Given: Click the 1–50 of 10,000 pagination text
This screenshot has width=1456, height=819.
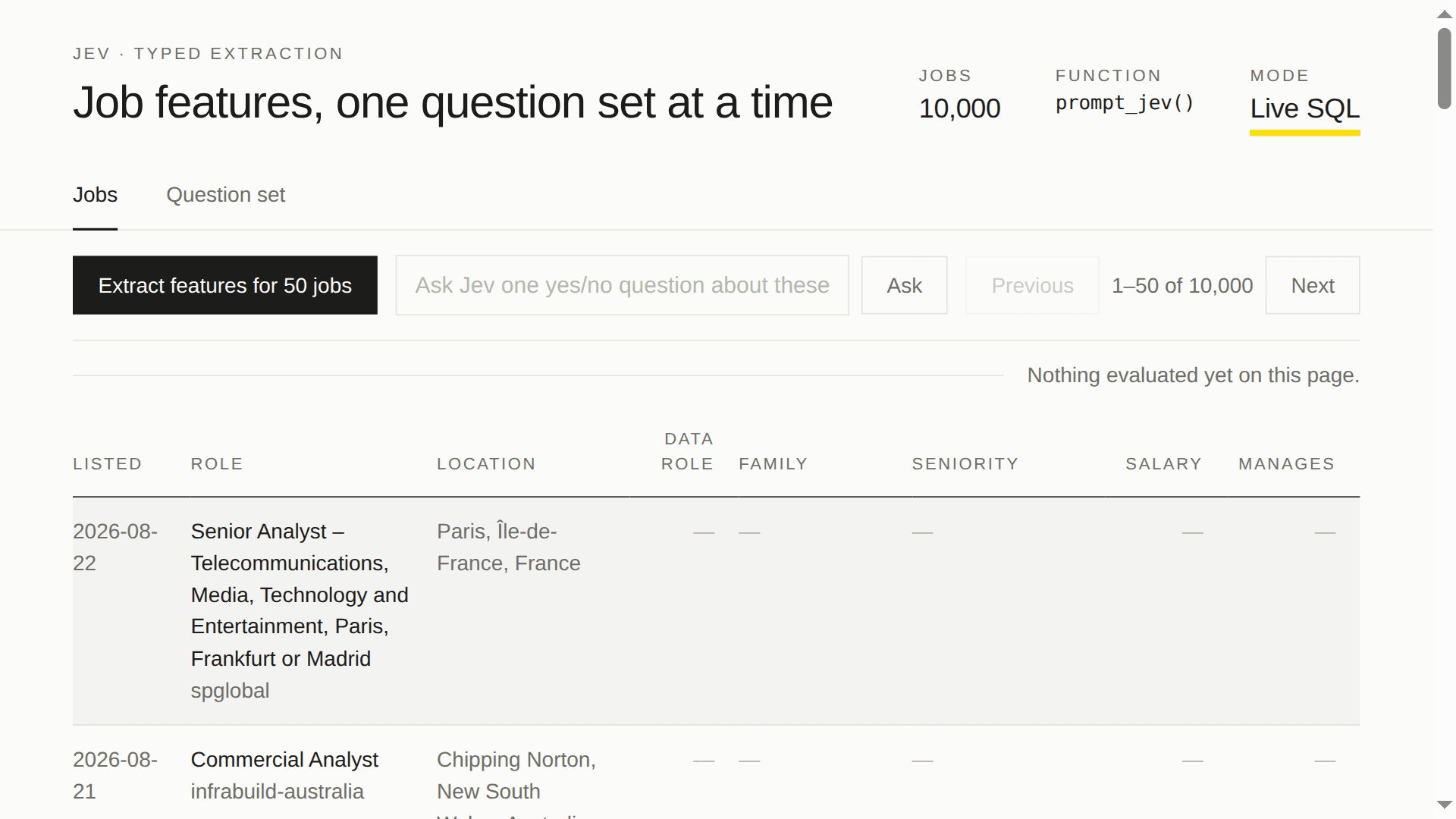Looking at the screenshot, I should [1182, 286].
